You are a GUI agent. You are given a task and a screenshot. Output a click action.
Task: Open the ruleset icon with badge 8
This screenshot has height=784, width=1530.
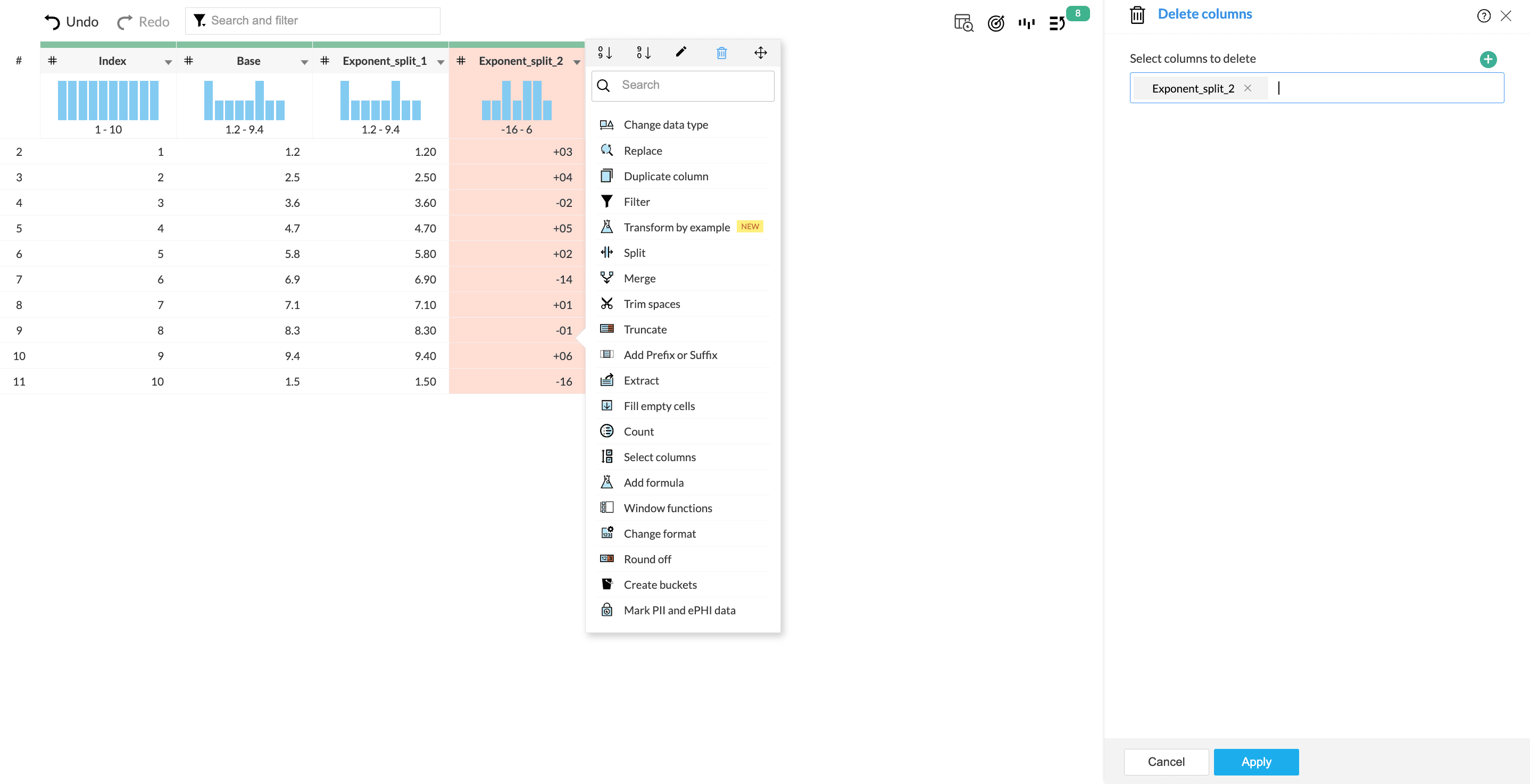click(1057, 23)
